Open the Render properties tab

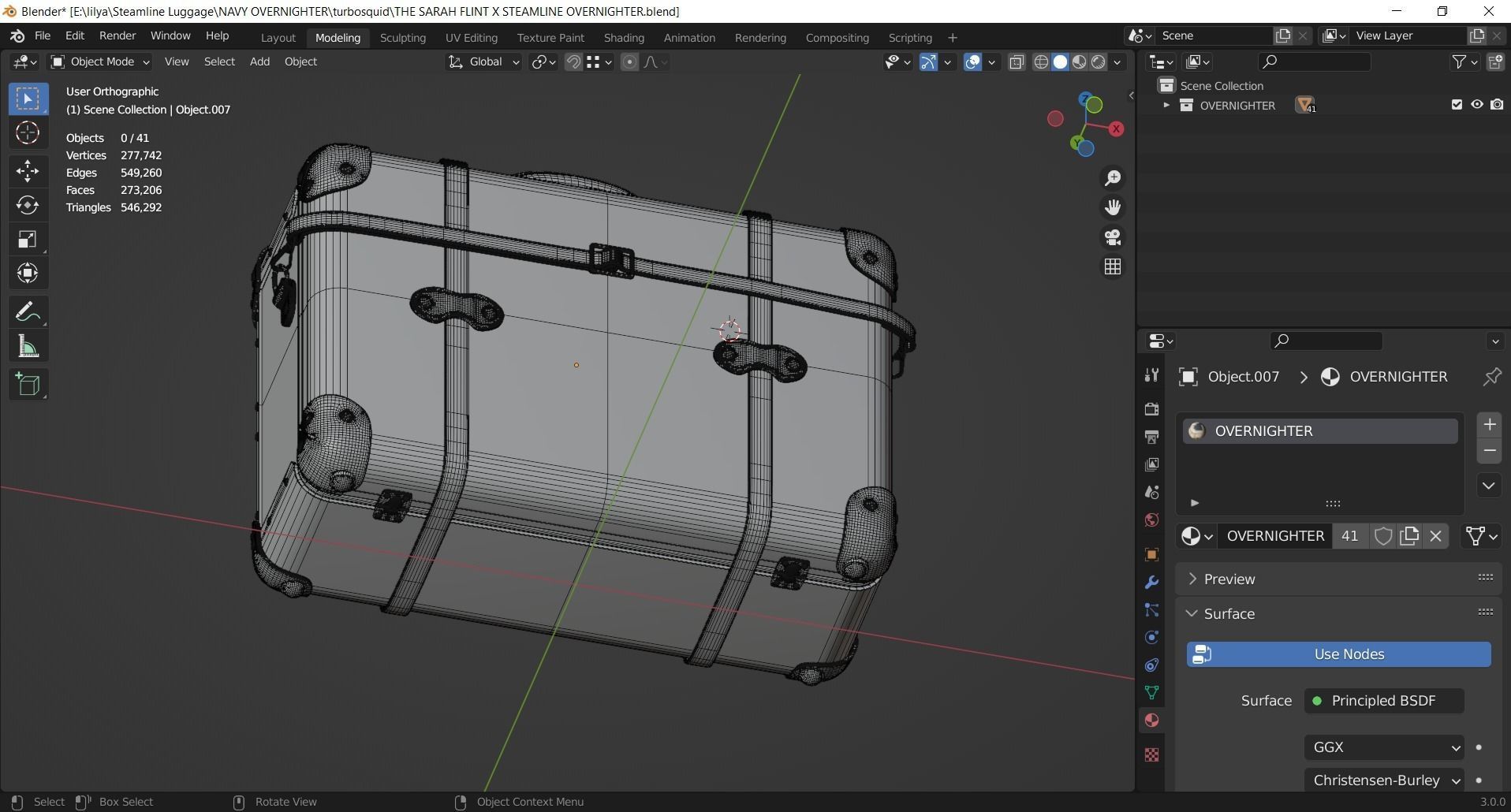click(x=1151, y=408)
